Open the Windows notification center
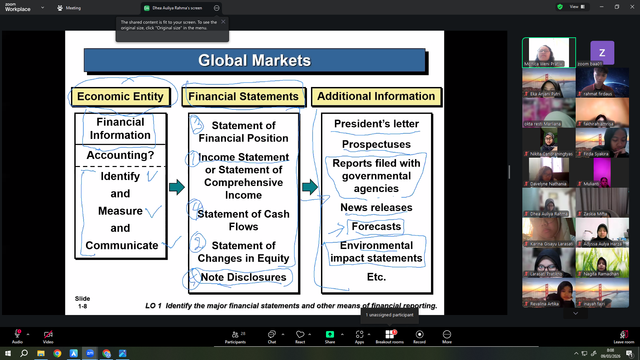The image size is (640, 360). 630,353
